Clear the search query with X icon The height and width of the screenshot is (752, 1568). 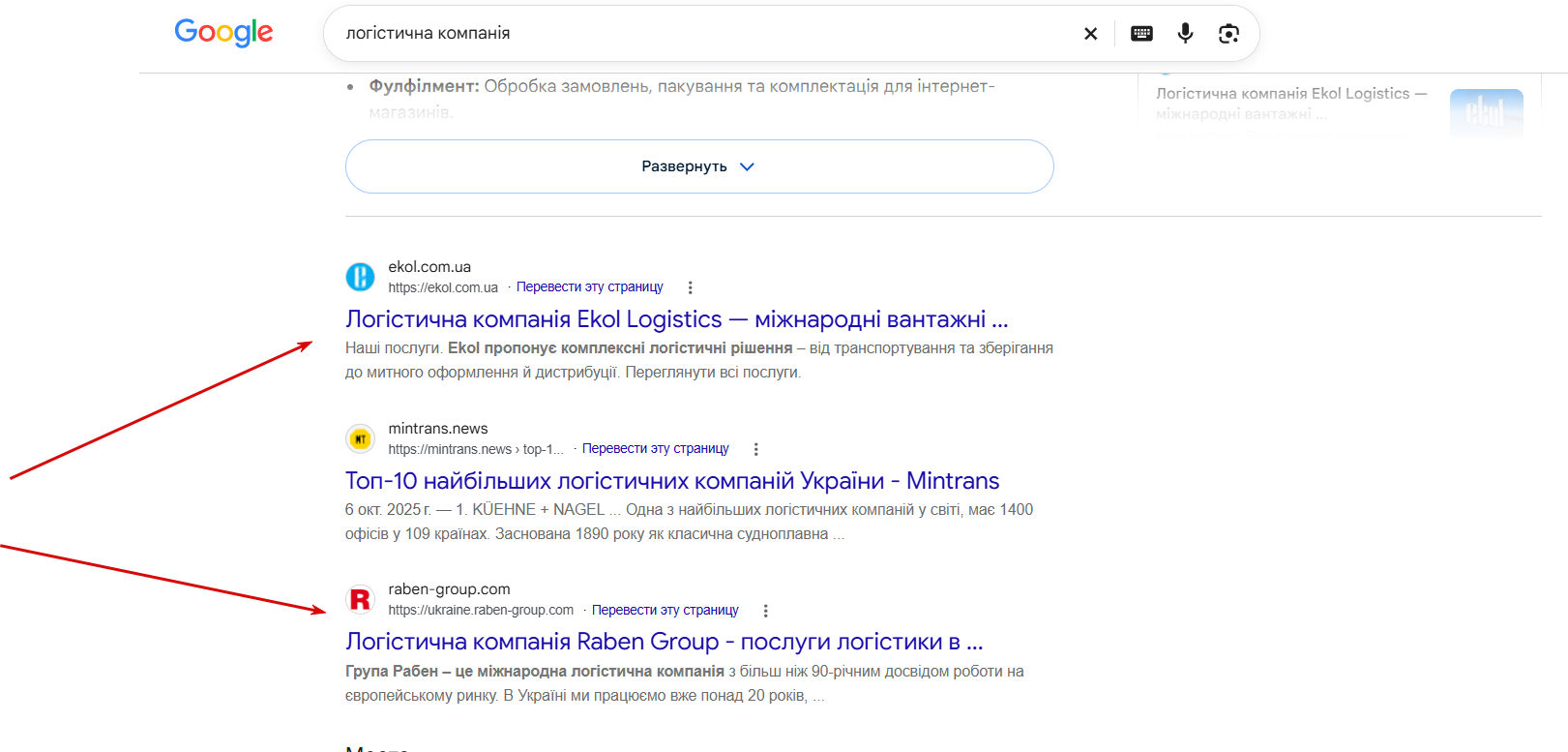[1090, 34]
